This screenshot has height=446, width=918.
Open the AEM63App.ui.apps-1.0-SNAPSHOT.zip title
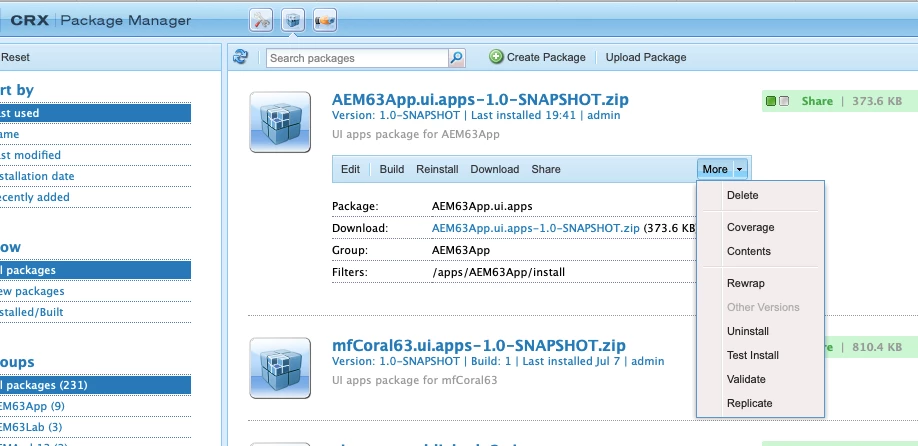(x=480, y=99)
